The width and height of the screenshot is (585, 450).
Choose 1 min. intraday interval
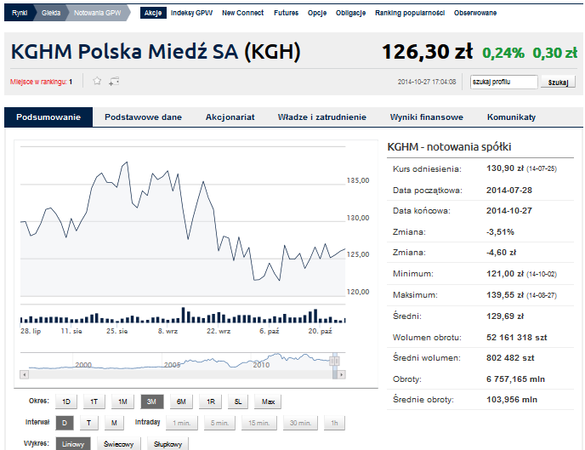182,423
